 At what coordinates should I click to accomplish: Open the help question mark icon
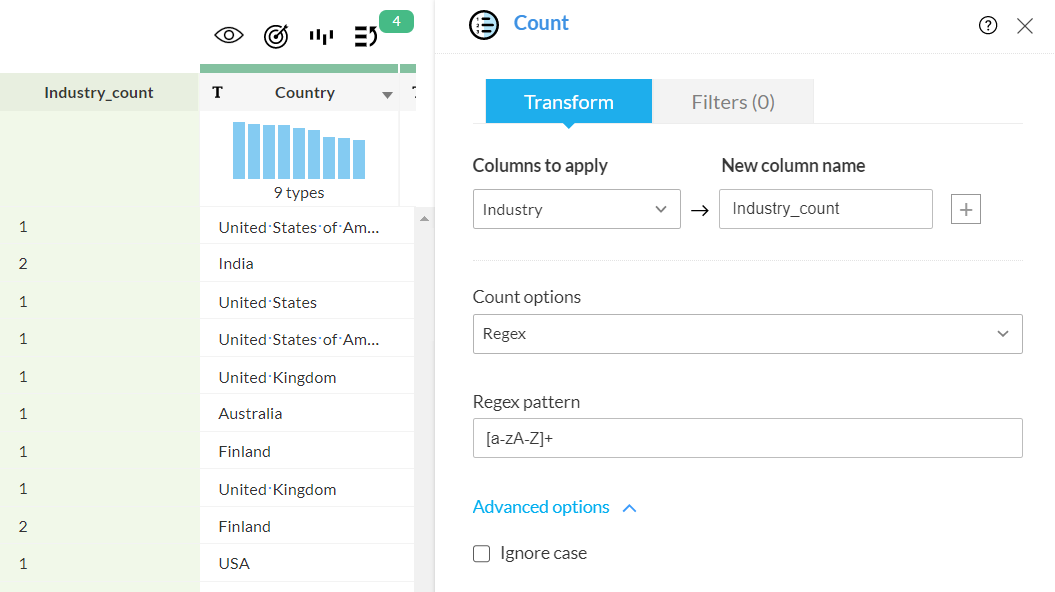point(988,26)
